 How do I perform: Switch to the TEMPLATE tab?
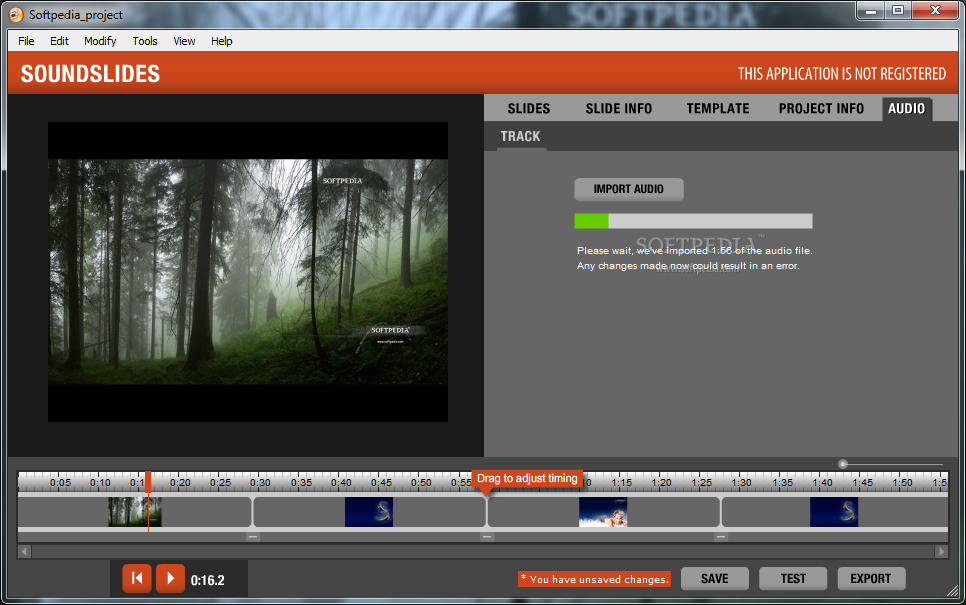click(x=718, y=108)
